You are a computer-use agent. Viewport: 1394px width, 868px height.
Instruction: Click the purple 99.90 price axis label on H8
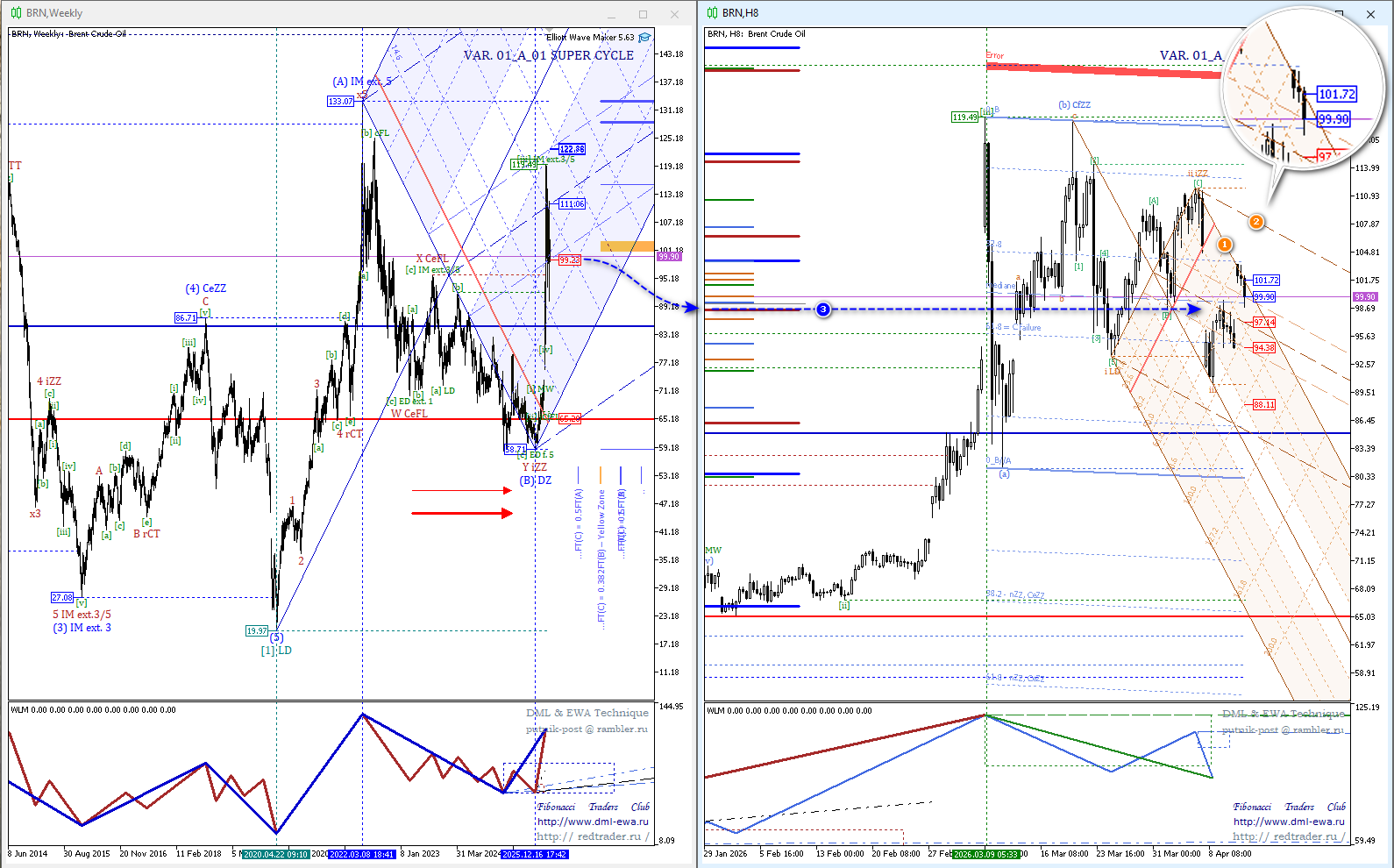tap(1365, 297)
